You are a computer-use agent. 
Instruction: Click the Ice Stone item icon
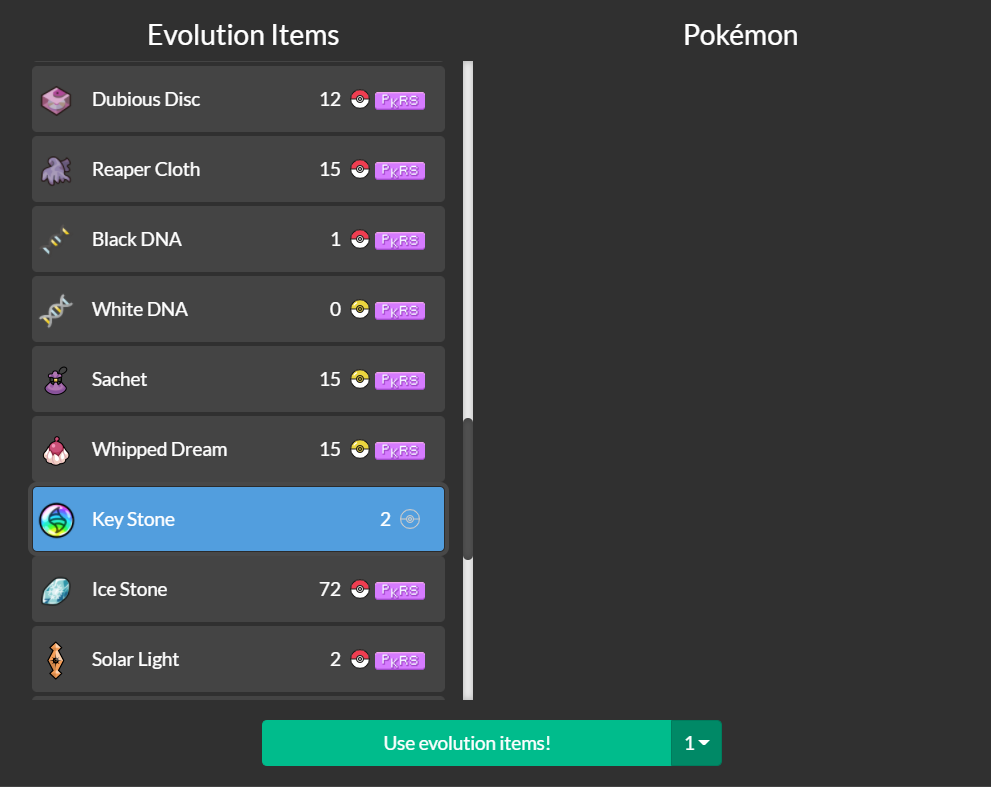pos(57,589)
